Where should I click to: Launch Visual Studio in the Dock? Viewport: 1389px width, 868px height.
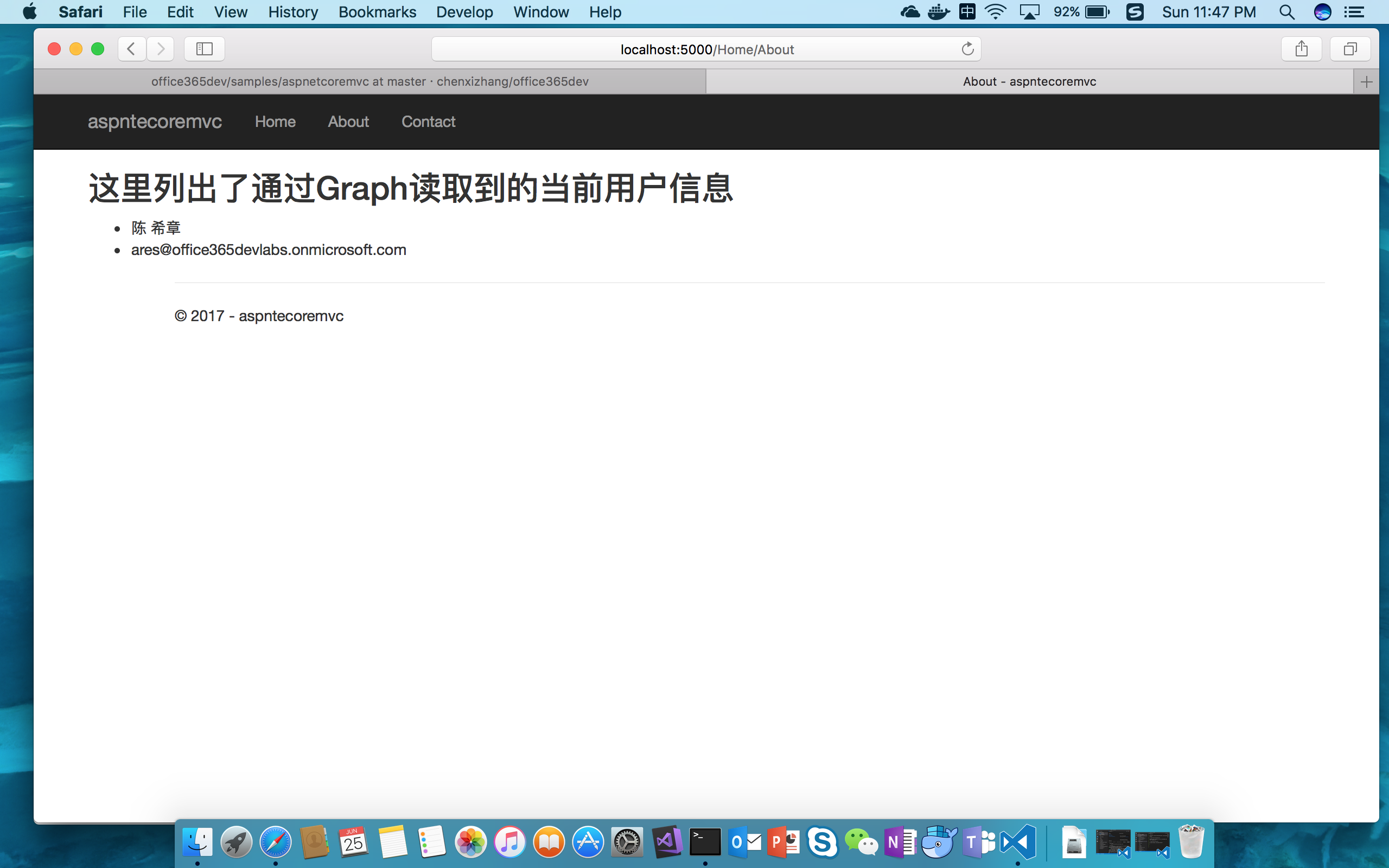pos(666,842)
